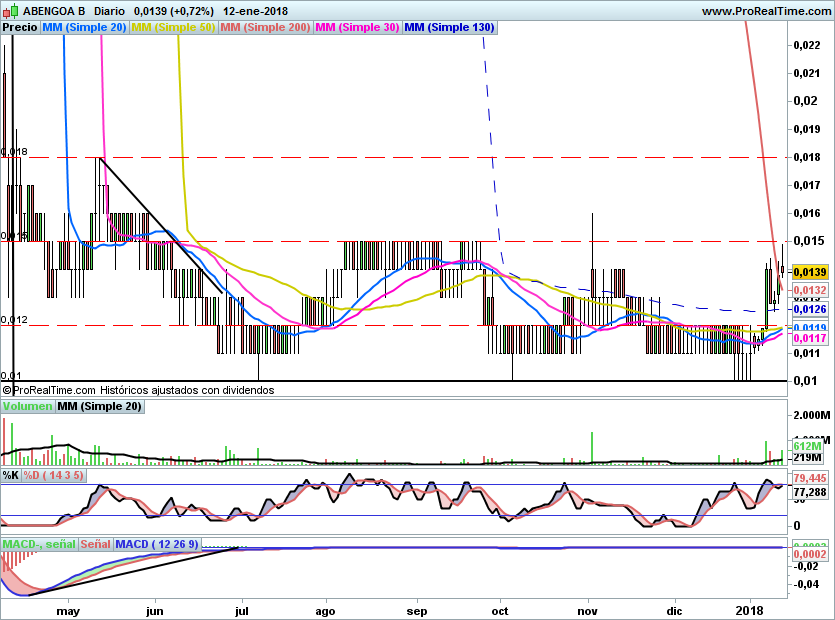Toggle the yellow MM (Simple 50) legend
The image size is (835, 620).
[173, 28]
